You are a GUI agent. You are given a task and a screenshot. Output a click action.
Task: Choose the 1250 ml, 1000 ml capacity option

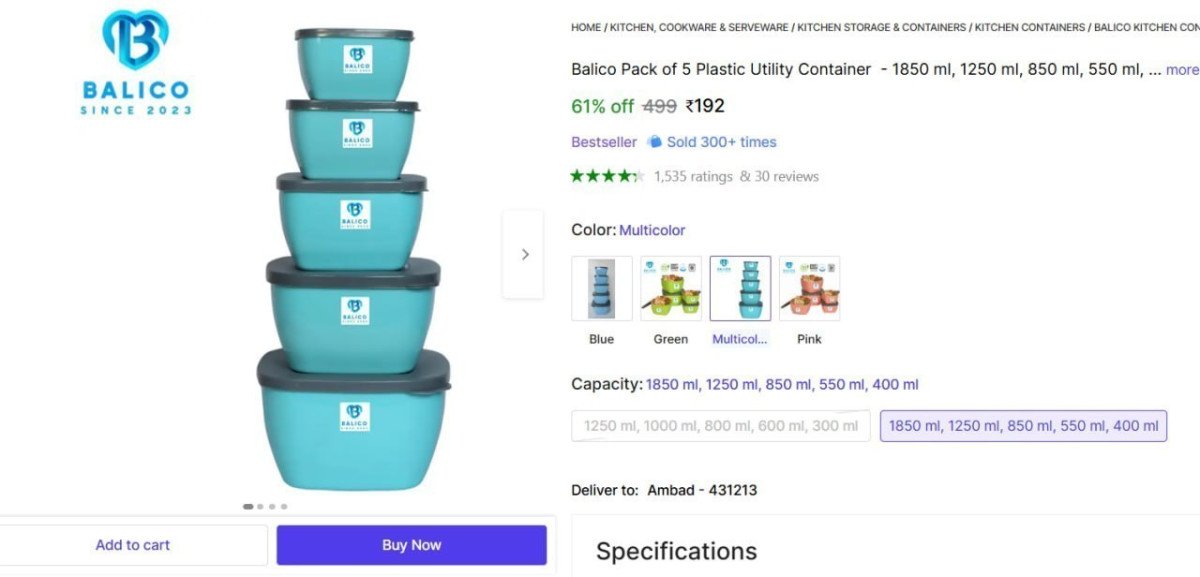pos(720,425)
